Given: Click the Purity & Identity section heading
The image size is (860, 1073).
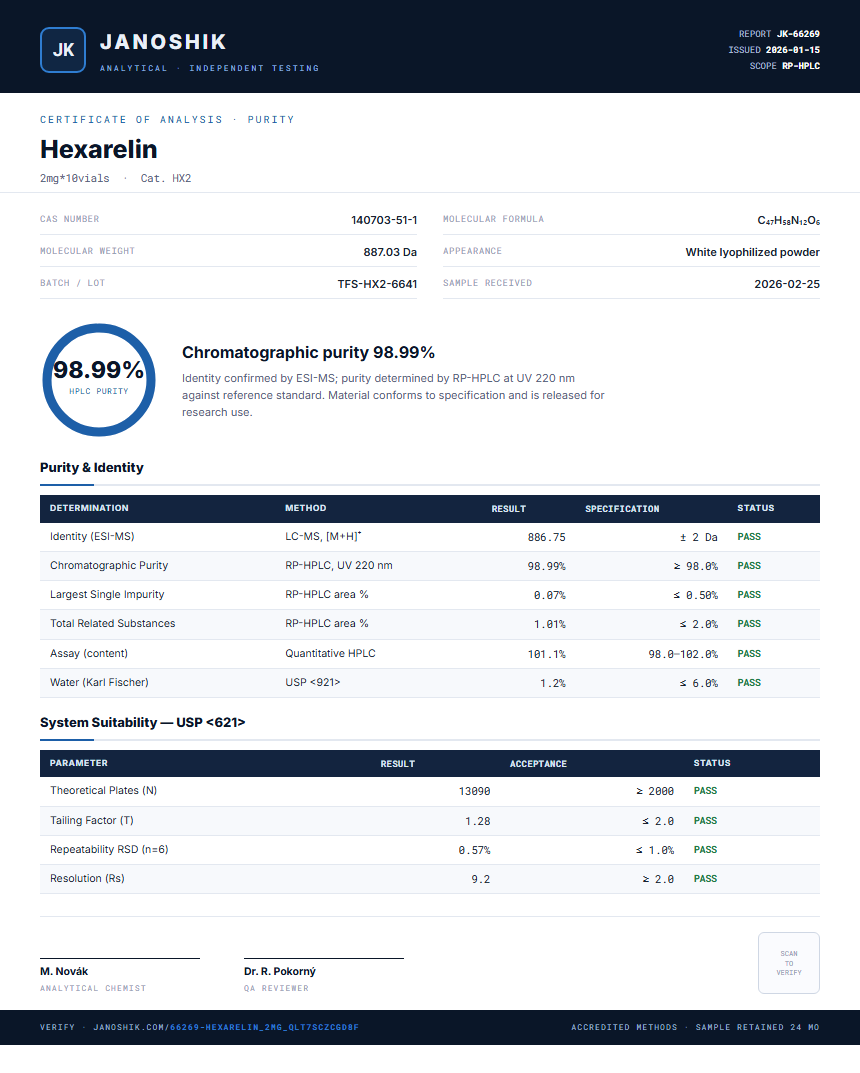Looking at the screenshot, I should point(92,467).
